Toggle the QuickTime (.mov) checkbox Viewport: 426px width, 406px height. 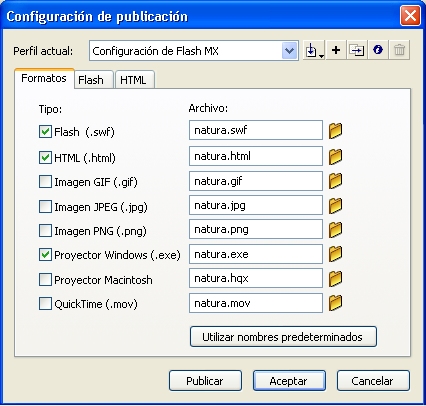click(45, 304)
